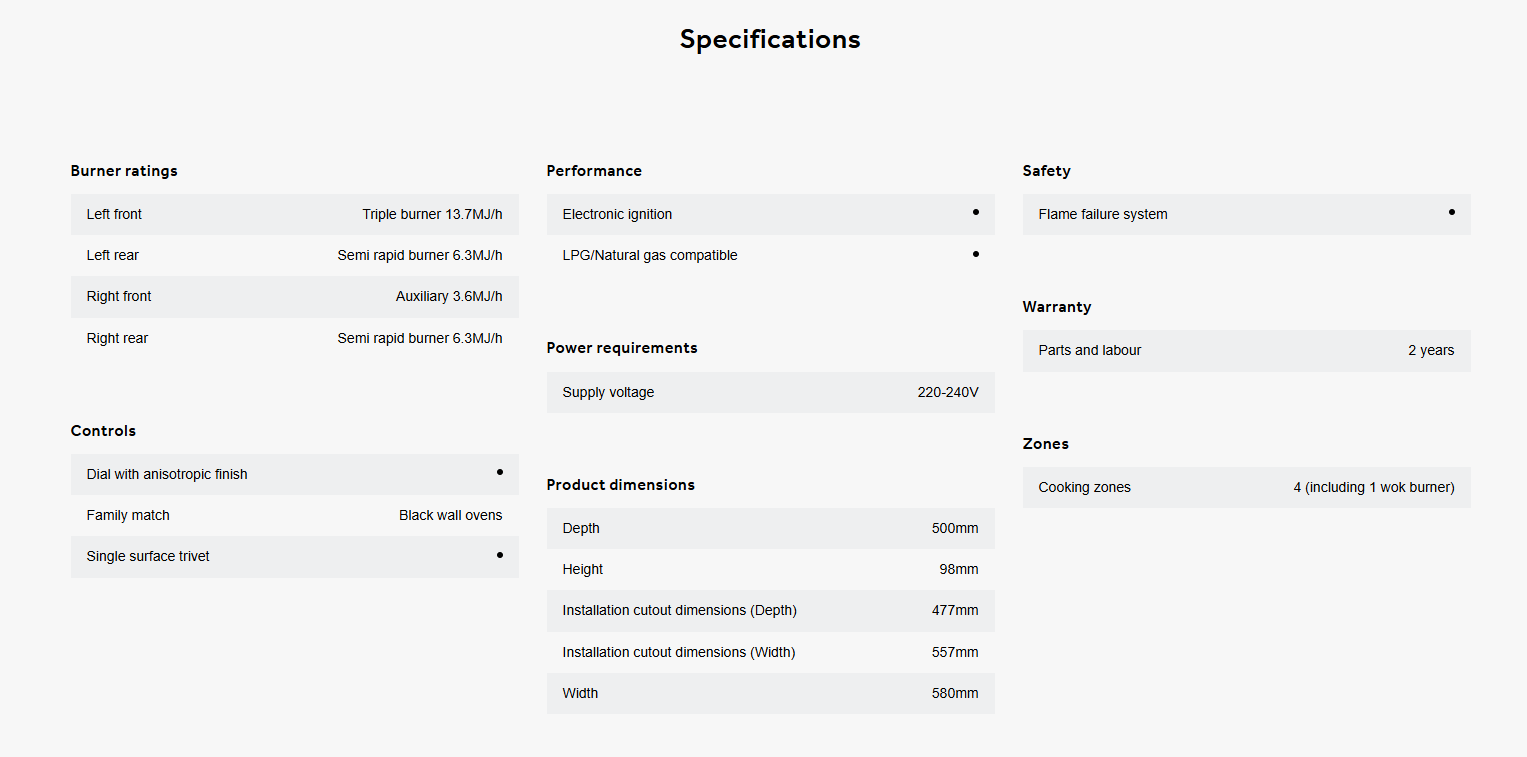Click the Specifications page heading
Image resolution: width=1527 pixels, height=757 pixels.
(x=770, y=39)
